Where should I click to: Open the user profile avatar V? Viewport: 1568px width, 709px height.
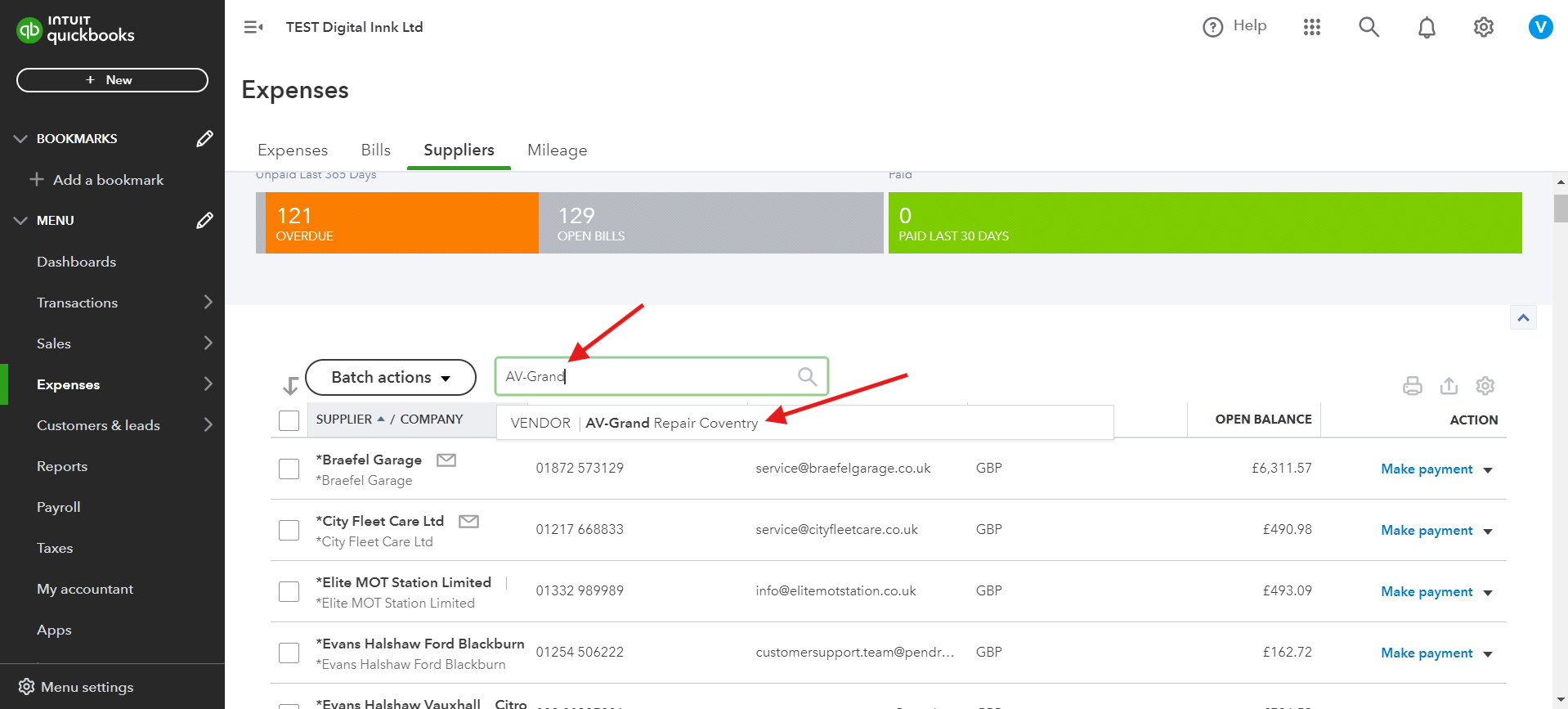[x=1541, y=27]
